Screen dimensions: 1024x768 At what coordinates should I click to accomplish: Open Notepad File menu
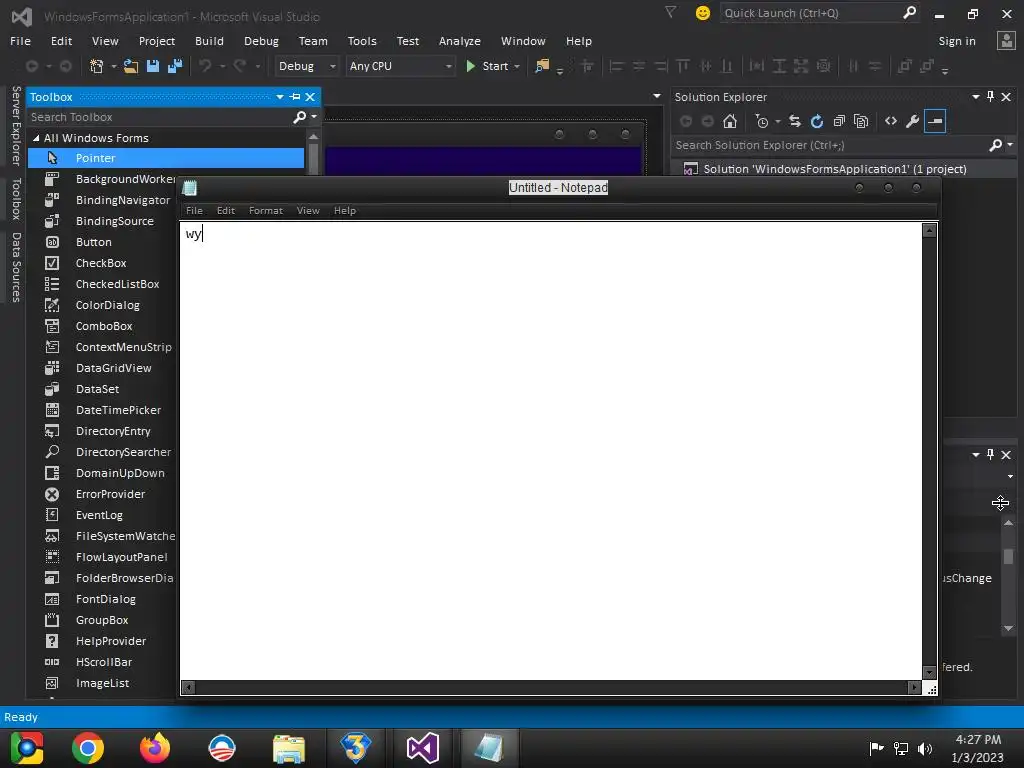pos(194,210)
